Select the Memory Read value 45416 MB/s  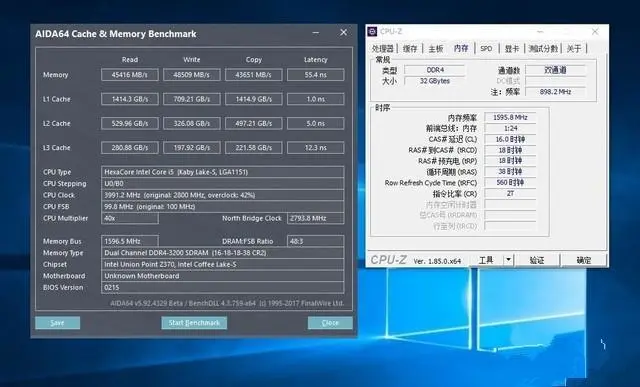pos(130,75)
